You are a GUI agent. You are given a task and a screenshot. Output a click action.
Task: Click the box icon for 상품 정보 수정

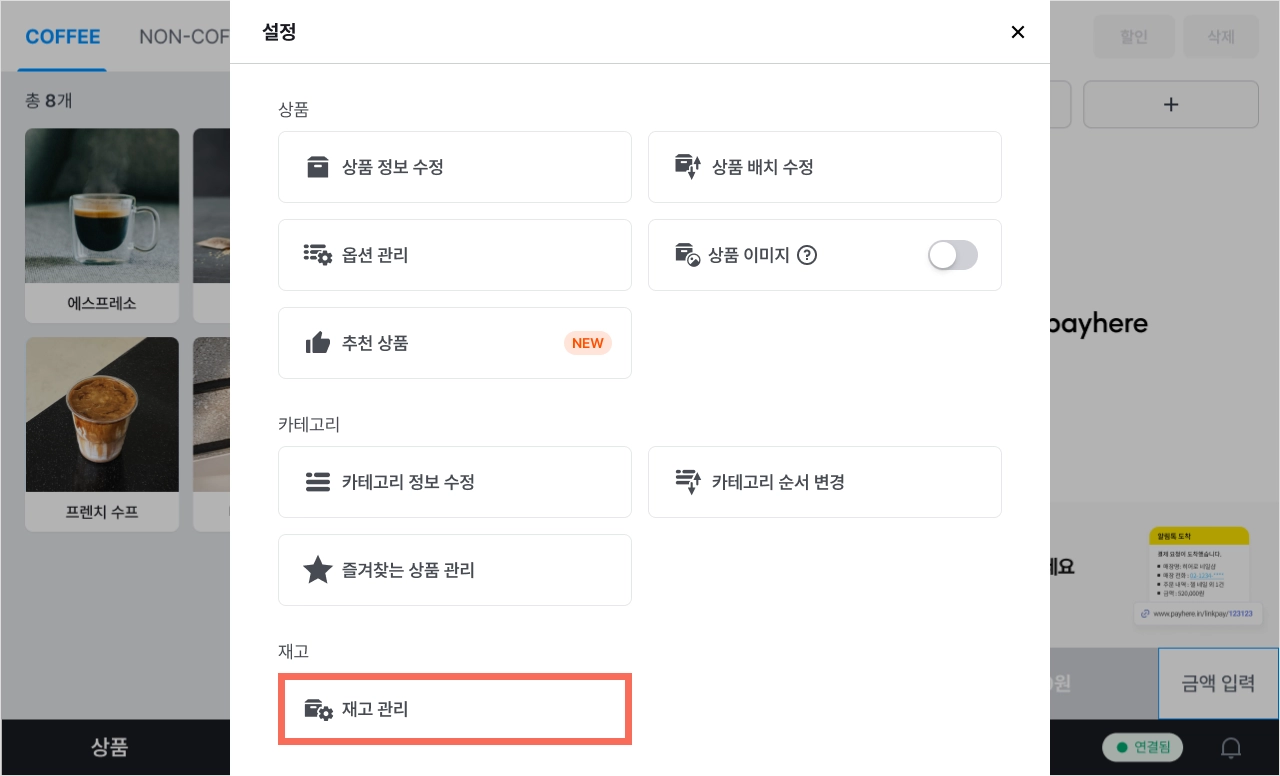coord(317,167)
